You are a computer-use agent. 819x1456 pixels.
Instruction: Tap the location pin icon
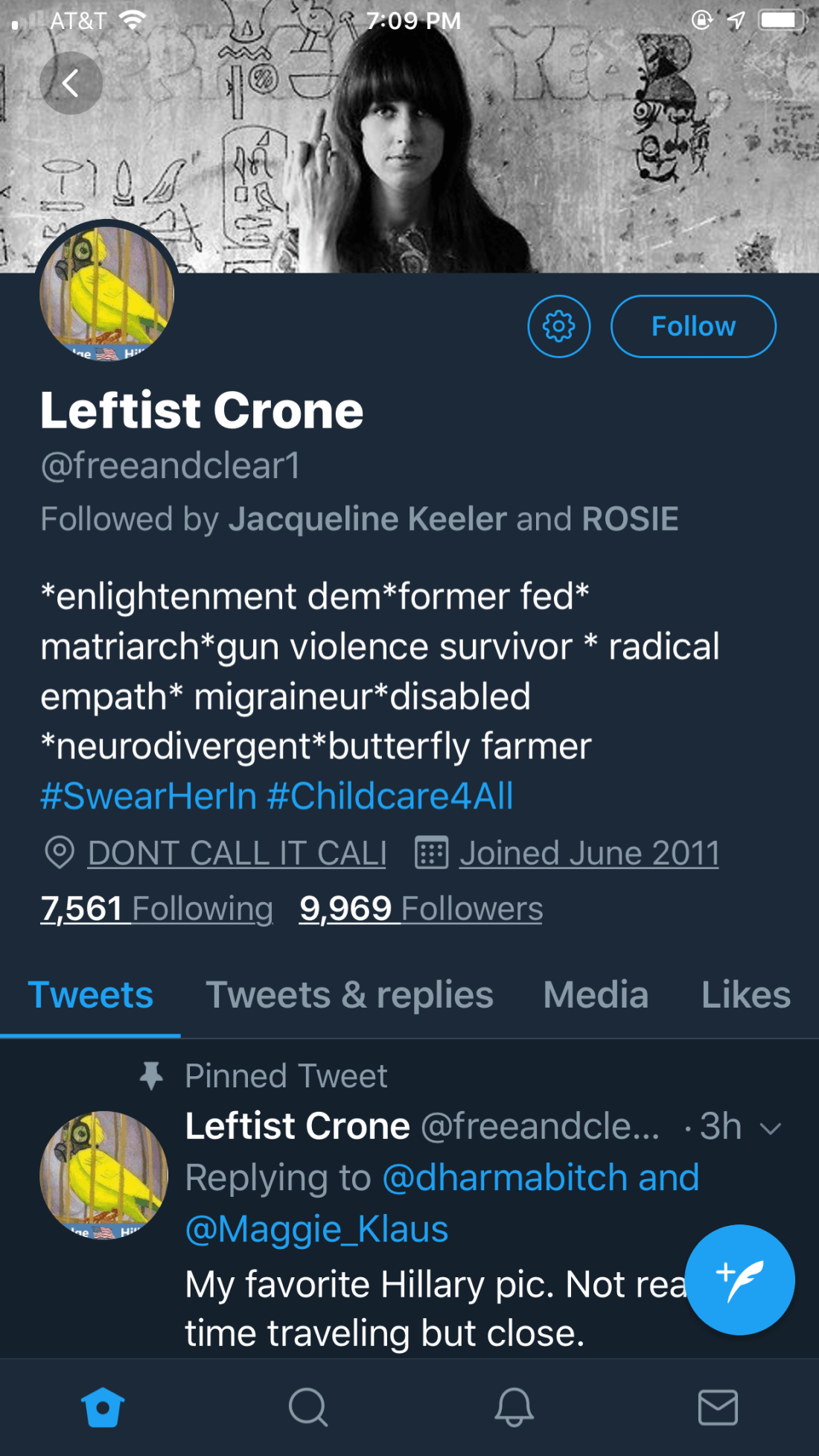pyautogui.click(x=60, y=853)
